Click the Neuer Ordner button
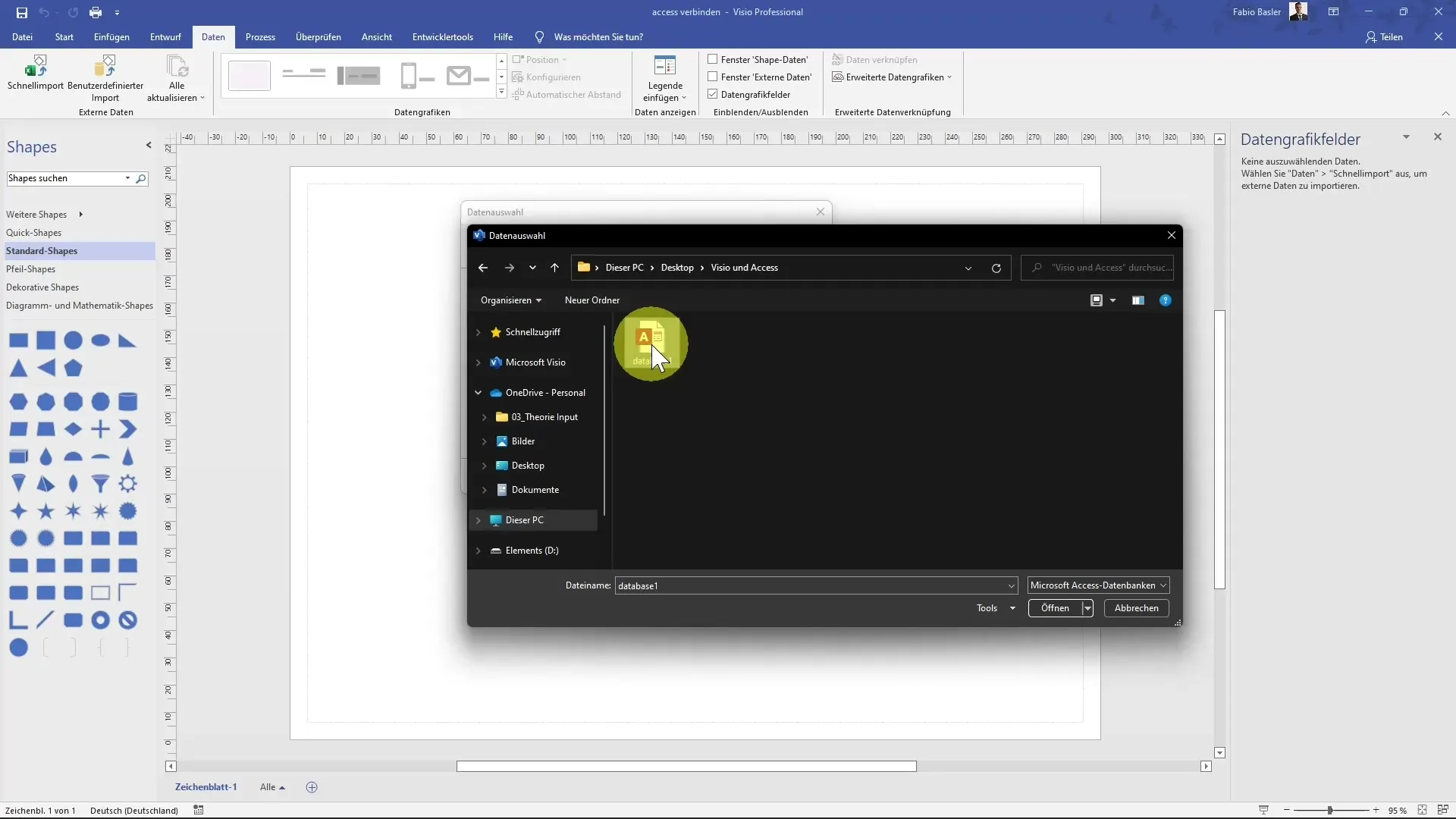This screenshot has height=819, width=1456. [591, 300]
